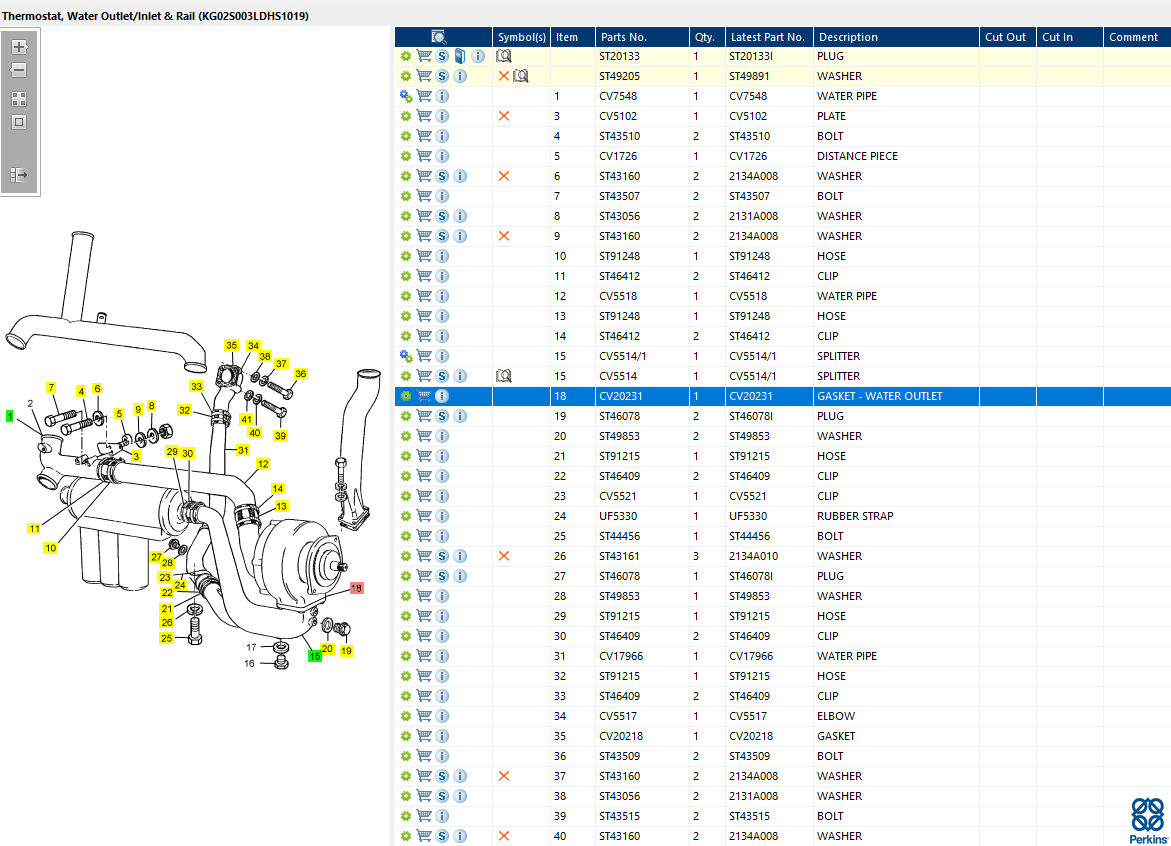This screenshot has height=846, width=1171.
Task: Open catalog lookup symbol for CV5514 SPLITTER
Action: coord(504,376)
